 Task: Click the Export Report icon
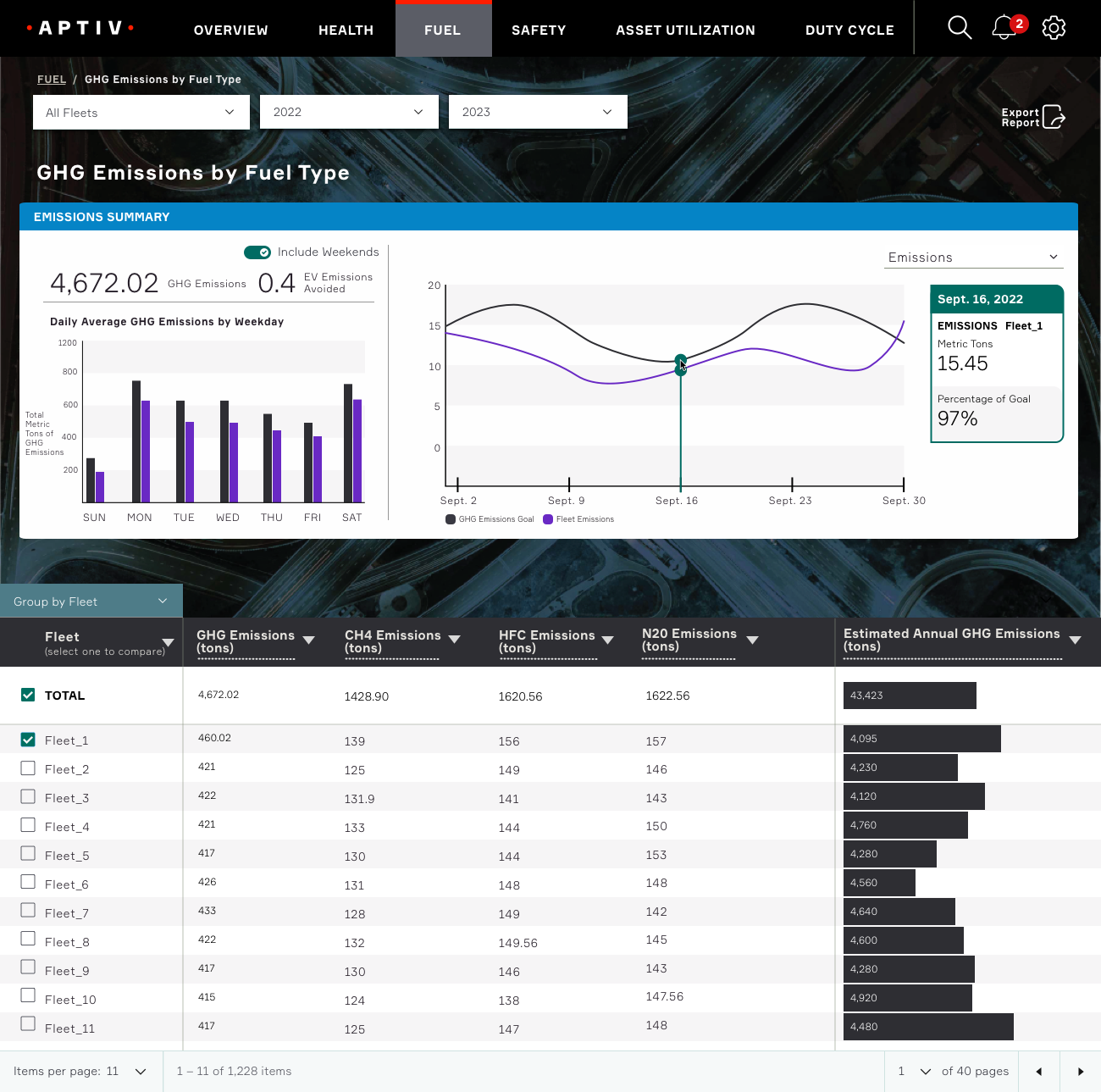(x=1053, y=117)
